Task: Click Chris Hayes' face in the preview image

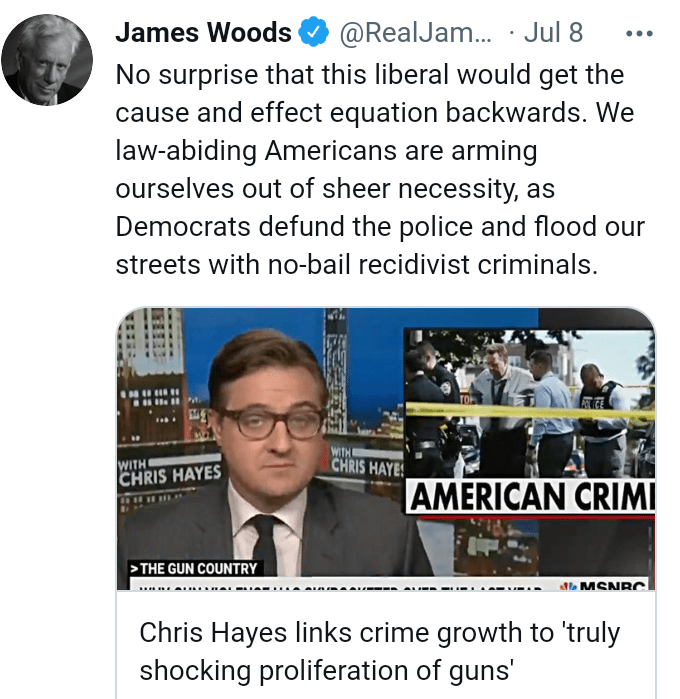Action: (x=270, y=413)
